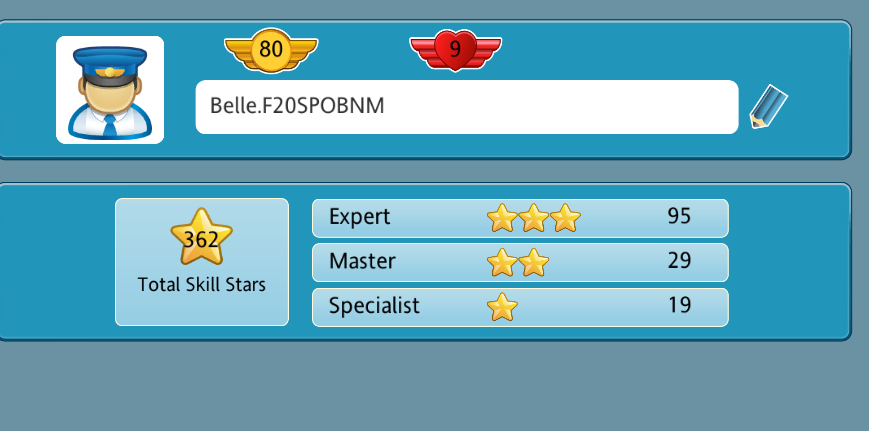The image size is (869, 431).
Task: Click the pencil edit name icon
Action: (768, 106)
